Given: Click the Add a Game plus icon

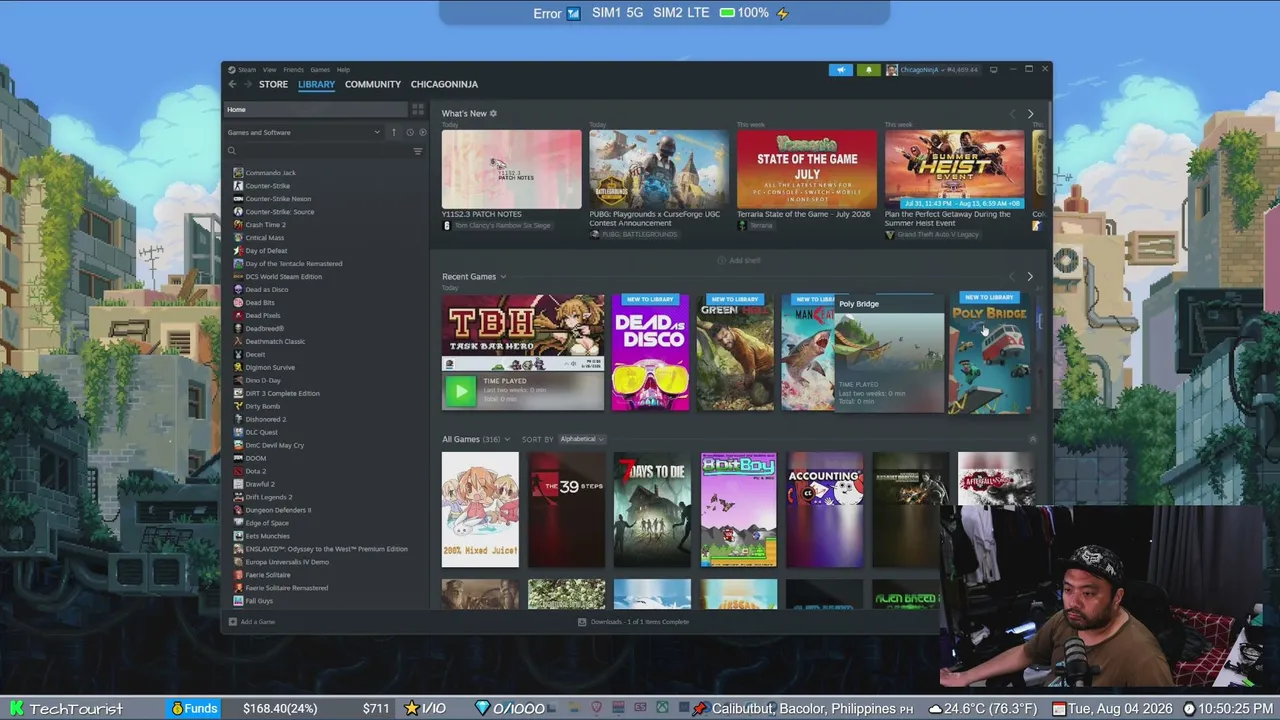Looking at the screenshot, I should click(233, 622).
